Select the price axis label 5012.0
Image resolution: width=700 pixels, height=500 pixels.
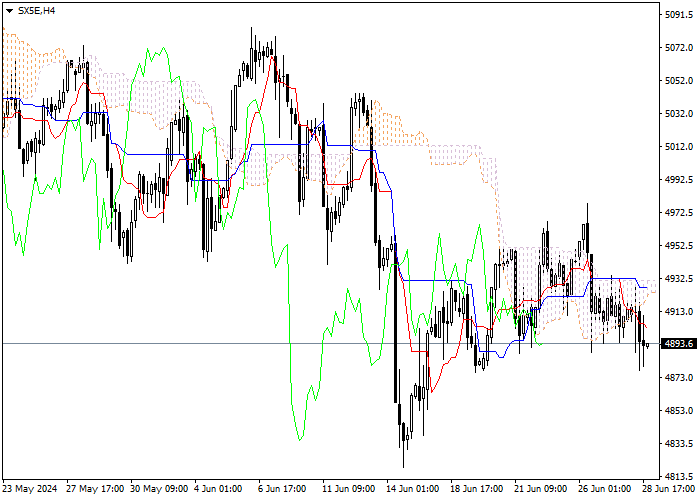(x=679, y=147)
